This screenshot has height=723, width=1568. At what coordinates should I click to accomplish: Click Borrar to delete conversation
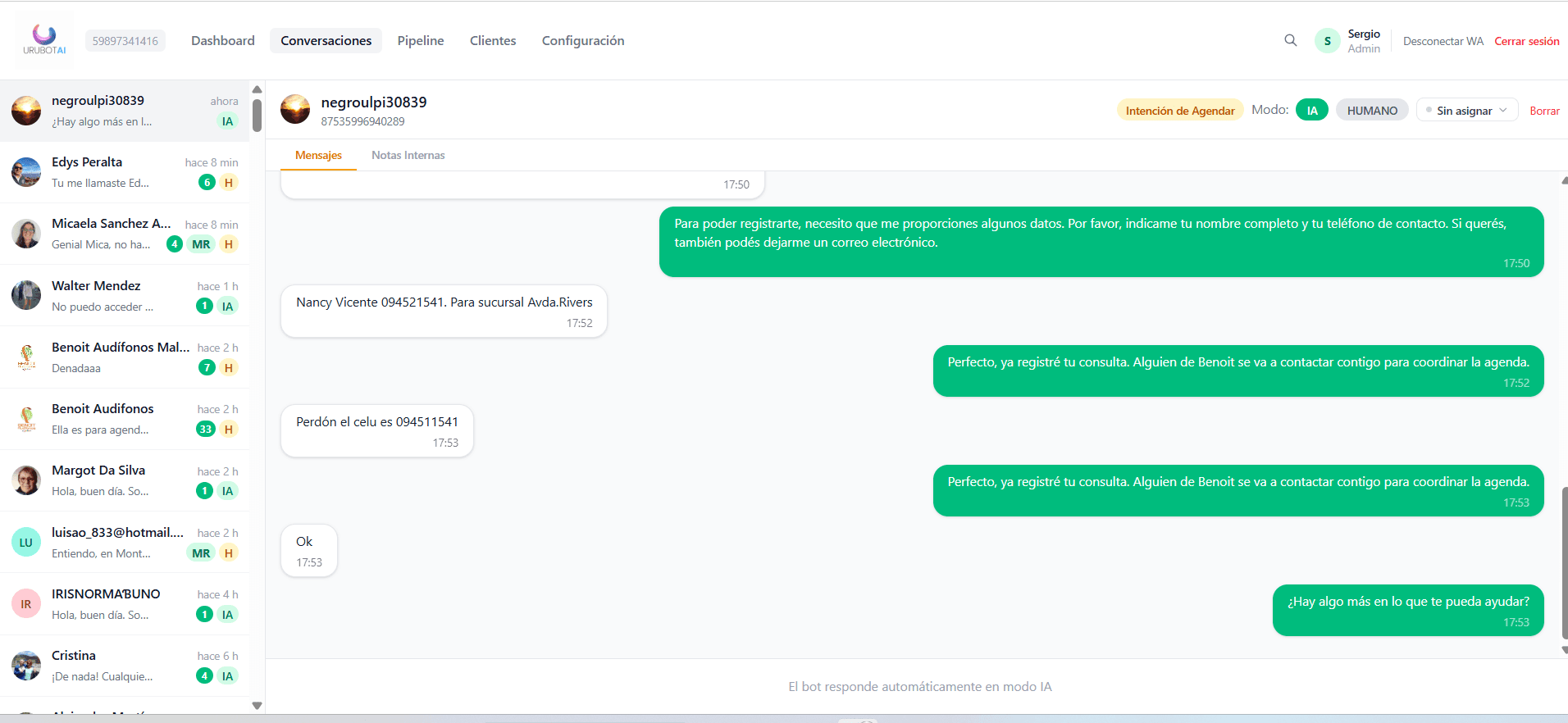tap(1544, 111)
